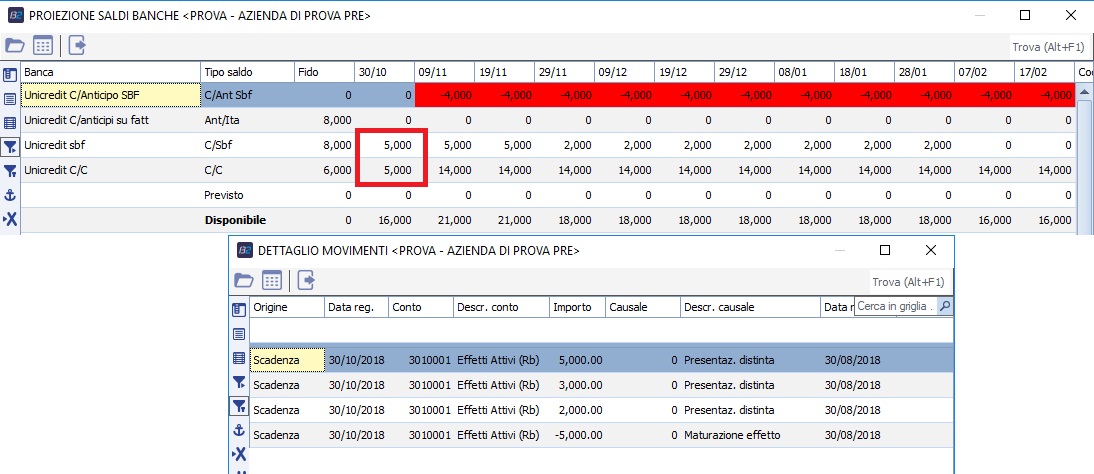
Task: Click the calendar grid icon in Dettaglio Movimenti toolbar
Action: [x=272, y=281]
